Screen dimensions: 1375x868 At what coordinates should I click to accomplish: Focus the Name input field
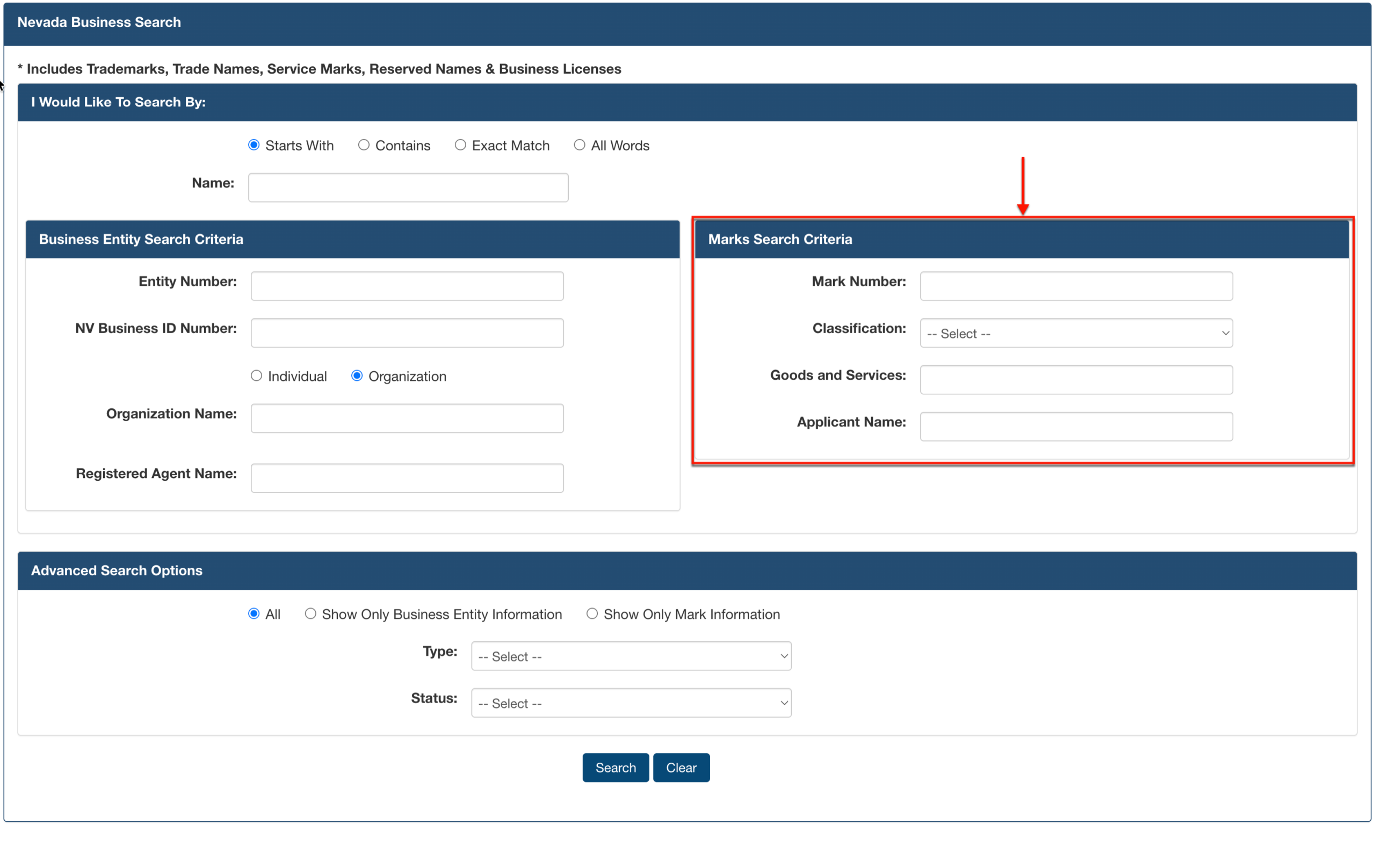click(408, 187)
